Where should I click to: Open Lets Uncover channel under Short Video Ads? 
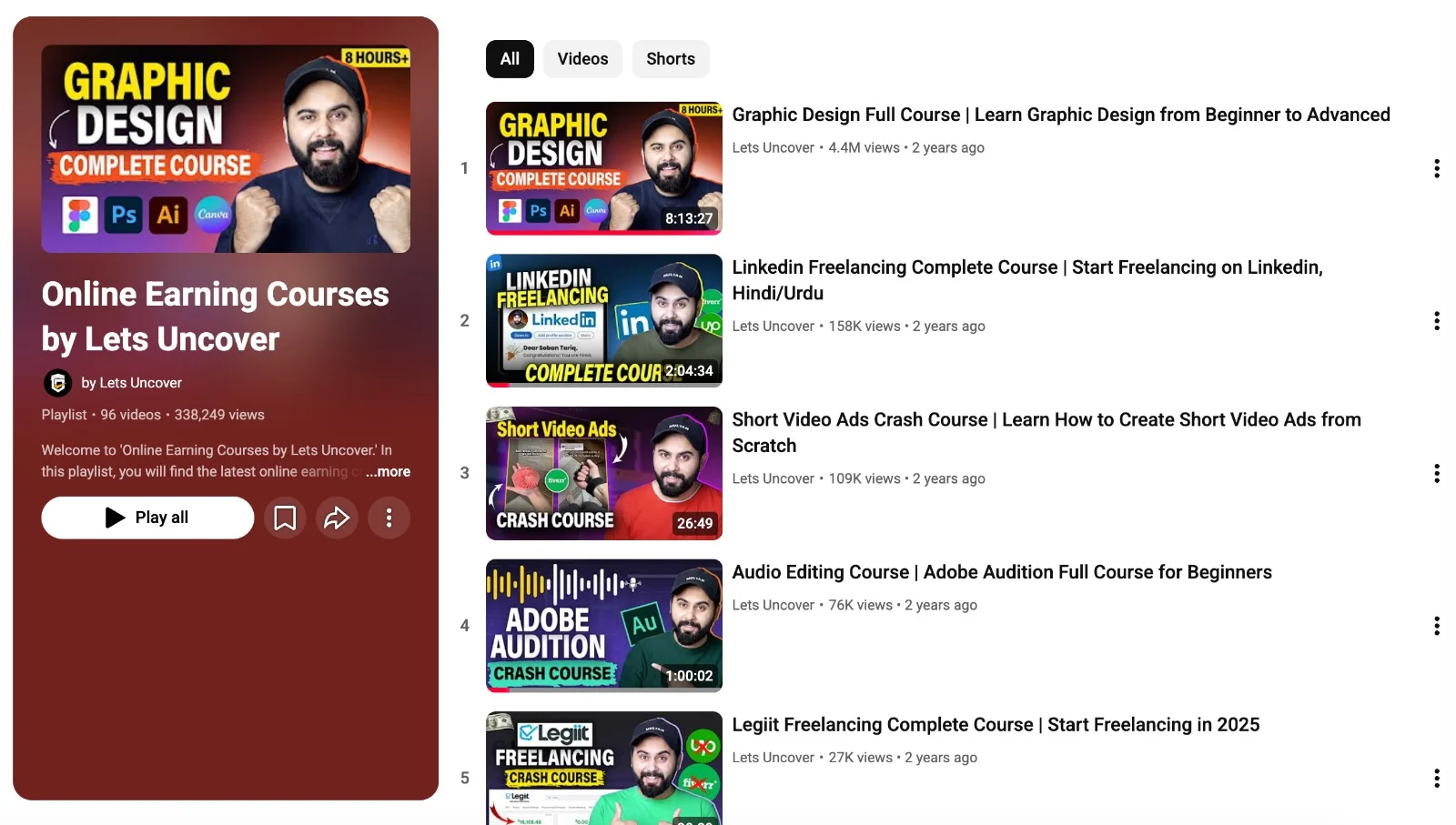pos(773,478)
